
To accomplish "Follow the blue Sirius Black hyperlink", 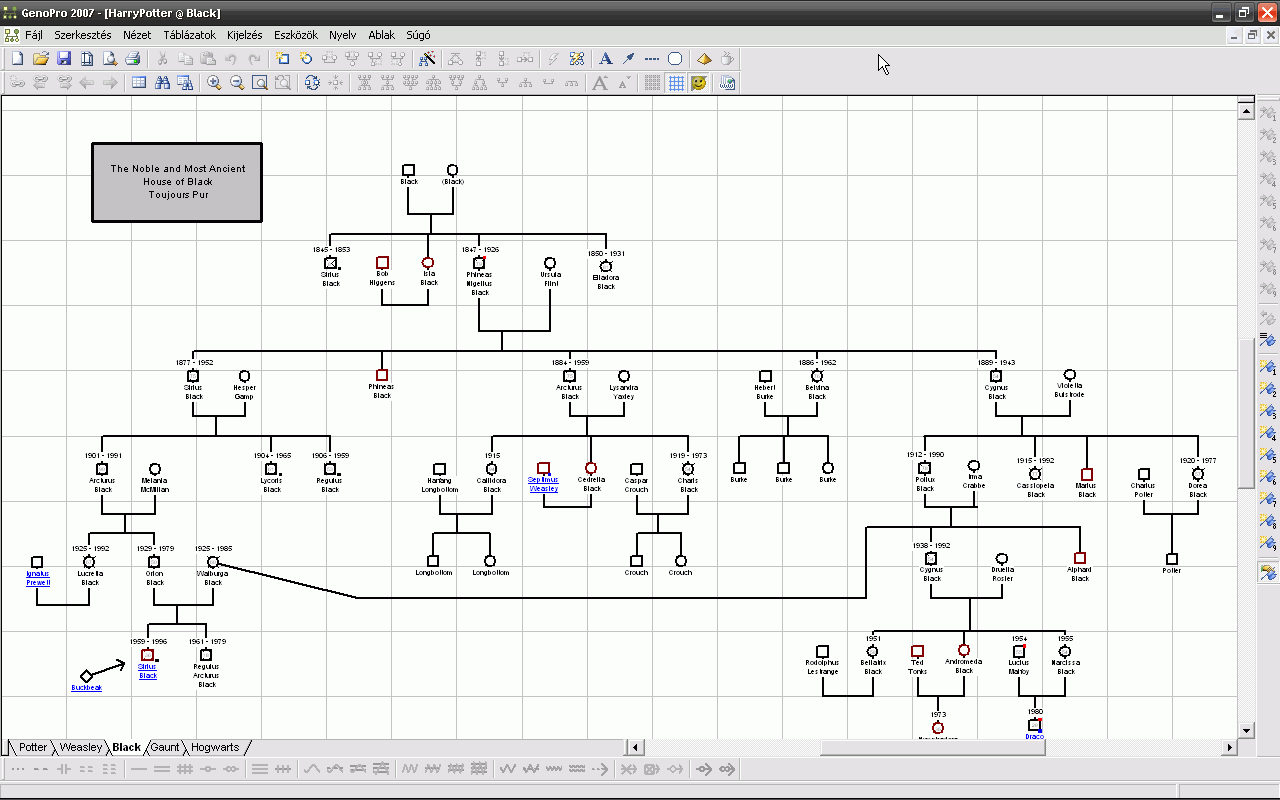I will tap(148, 671).
